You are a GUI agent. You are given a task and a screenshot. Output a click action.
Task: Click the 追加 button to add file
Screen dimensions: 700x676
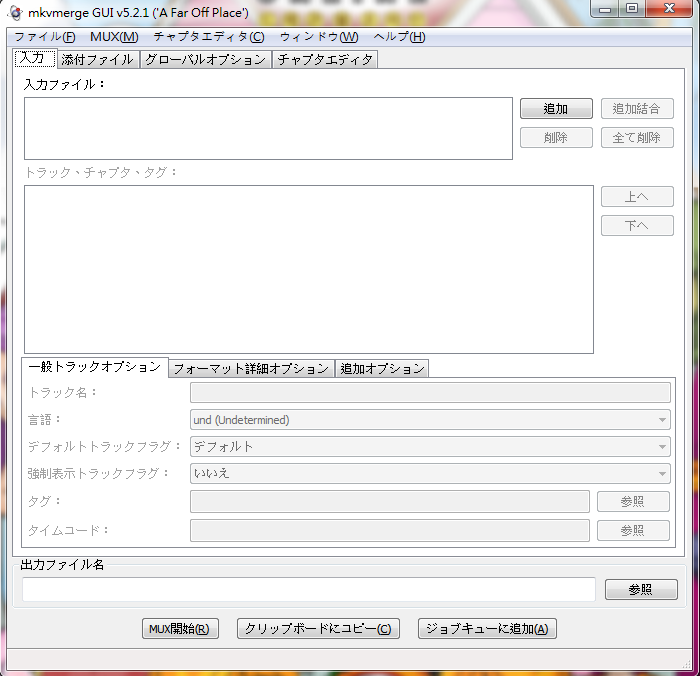pos(556,109)
